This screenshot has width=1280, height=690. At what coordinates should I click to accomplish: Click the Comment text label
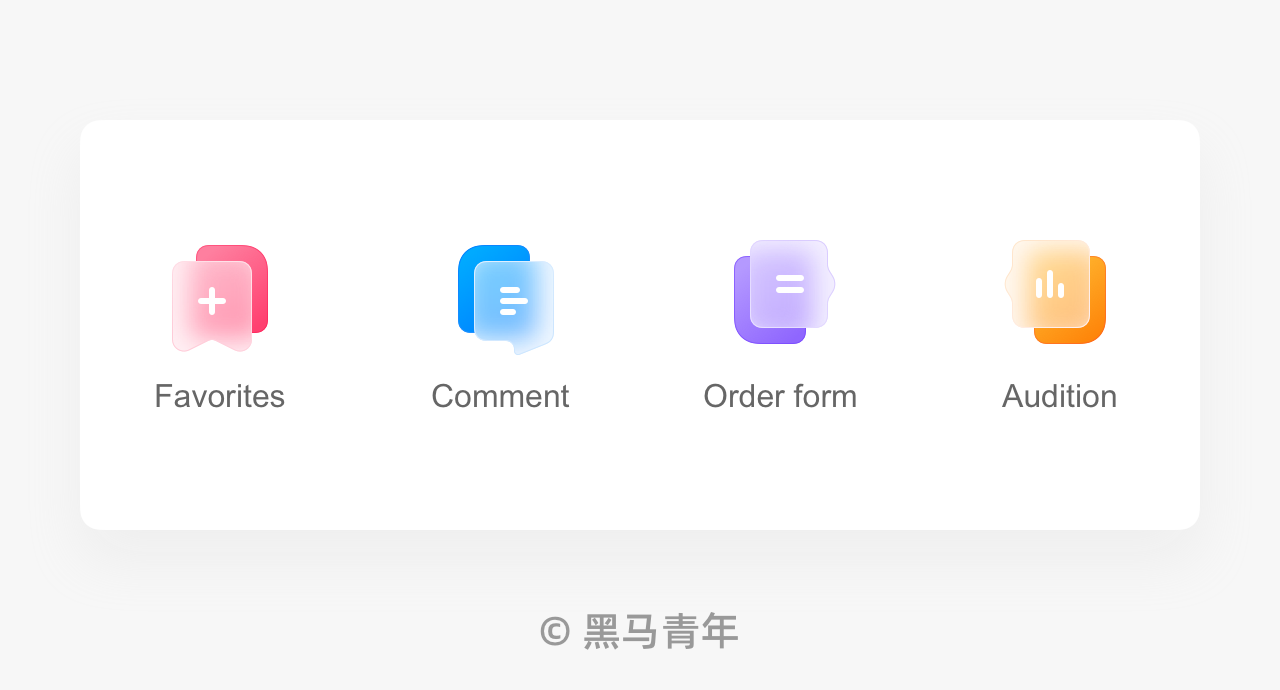pyautogui.click(x=500, y=396)
